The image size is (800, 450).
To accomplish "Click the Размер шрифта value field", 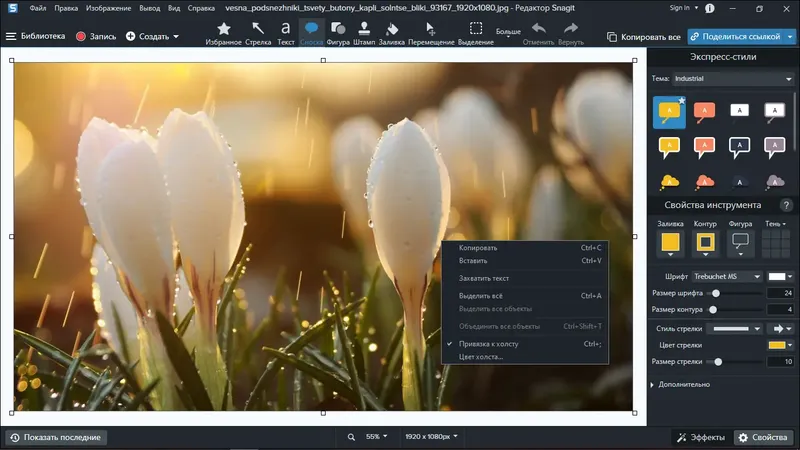I will (779, 293).
